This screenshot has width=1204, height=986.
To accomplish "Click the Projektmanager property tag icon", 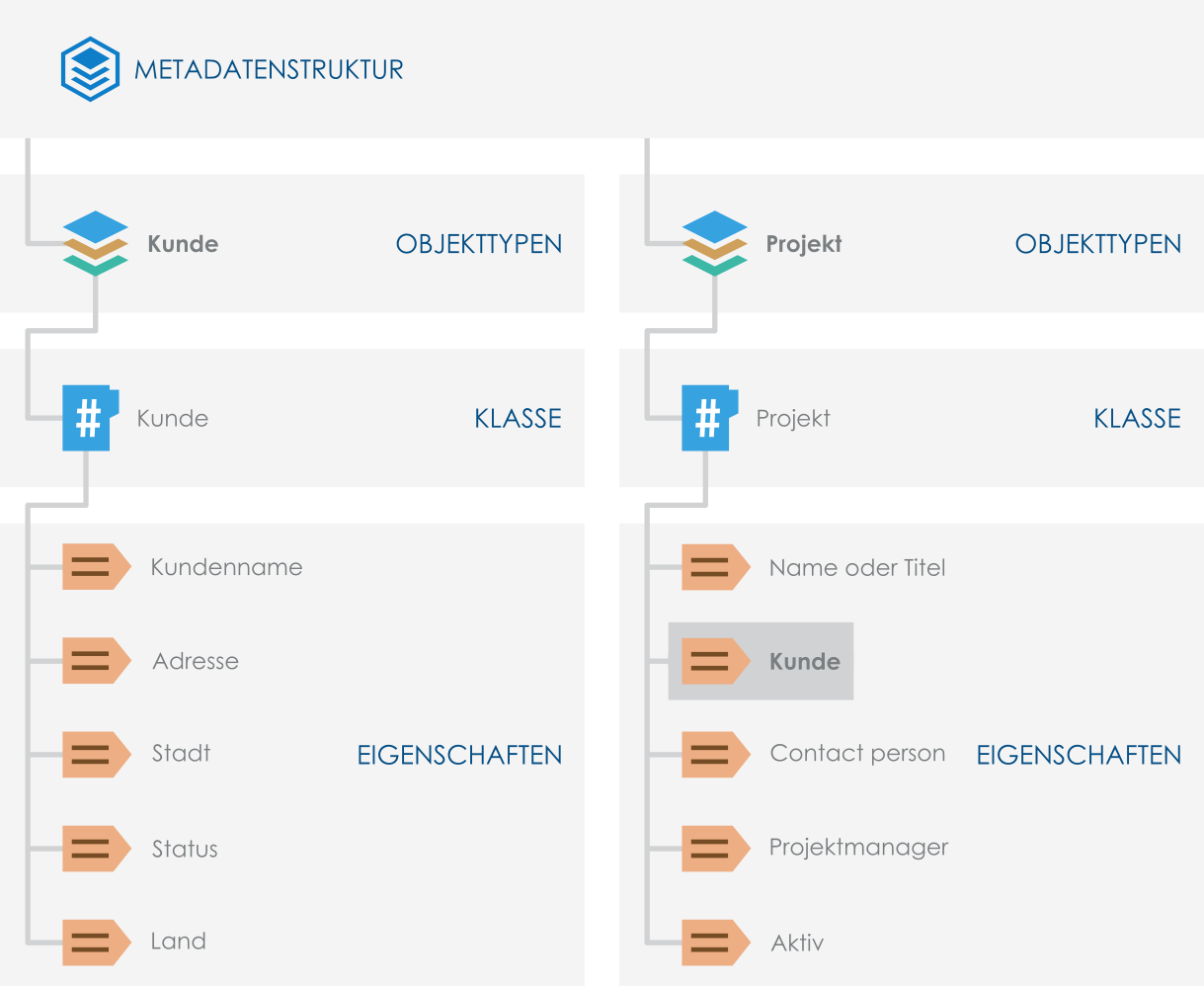I will 714,848.
